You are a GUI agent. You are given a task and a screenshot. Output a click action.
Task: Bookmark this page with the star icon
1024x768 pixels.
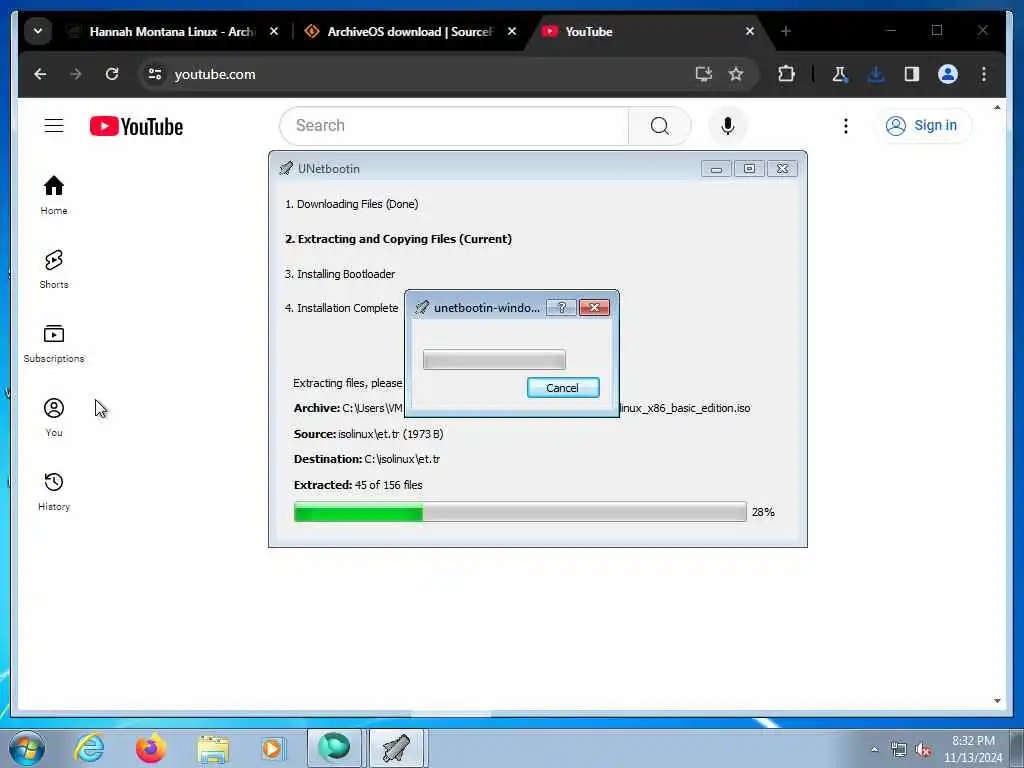coord(736,74)
